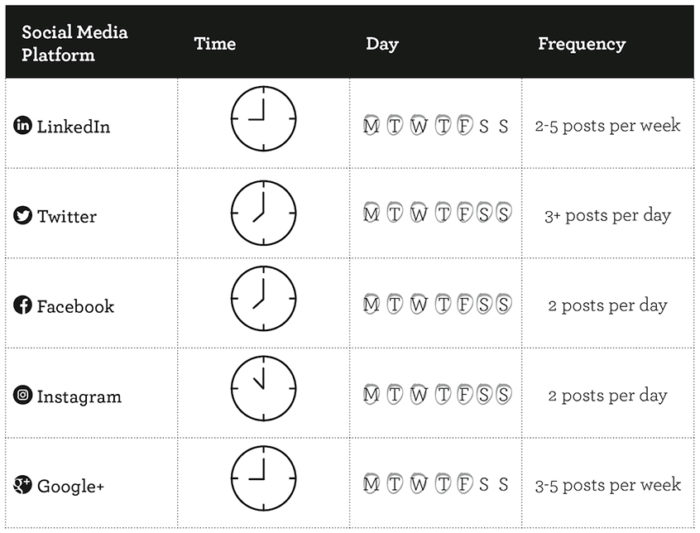Click the '3-5 posts per week' text
The height and width of the screenshot is (533, 700).
pos(608,485)
